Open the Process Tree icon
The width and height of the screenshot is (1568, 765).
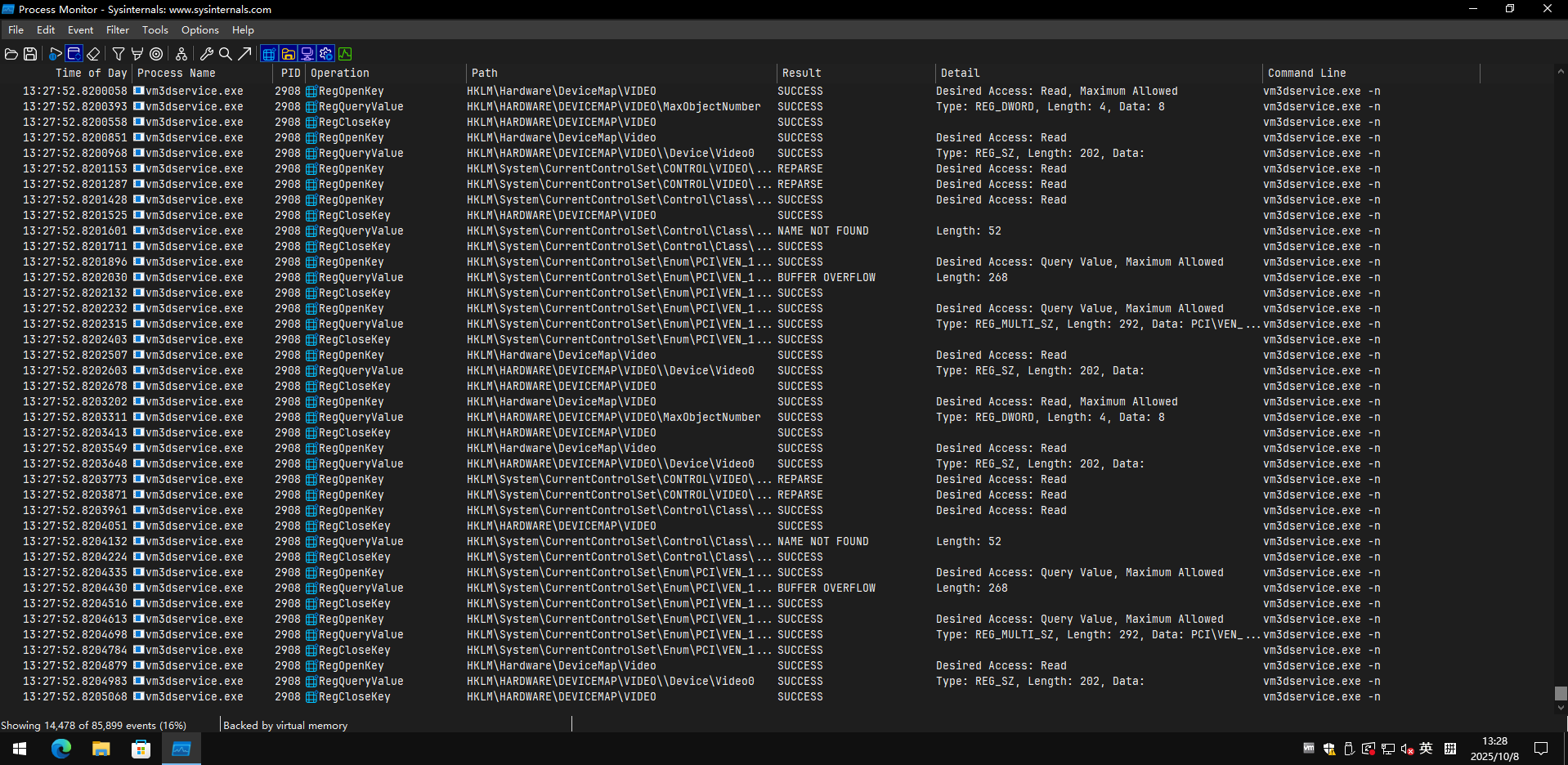point(181,54)
